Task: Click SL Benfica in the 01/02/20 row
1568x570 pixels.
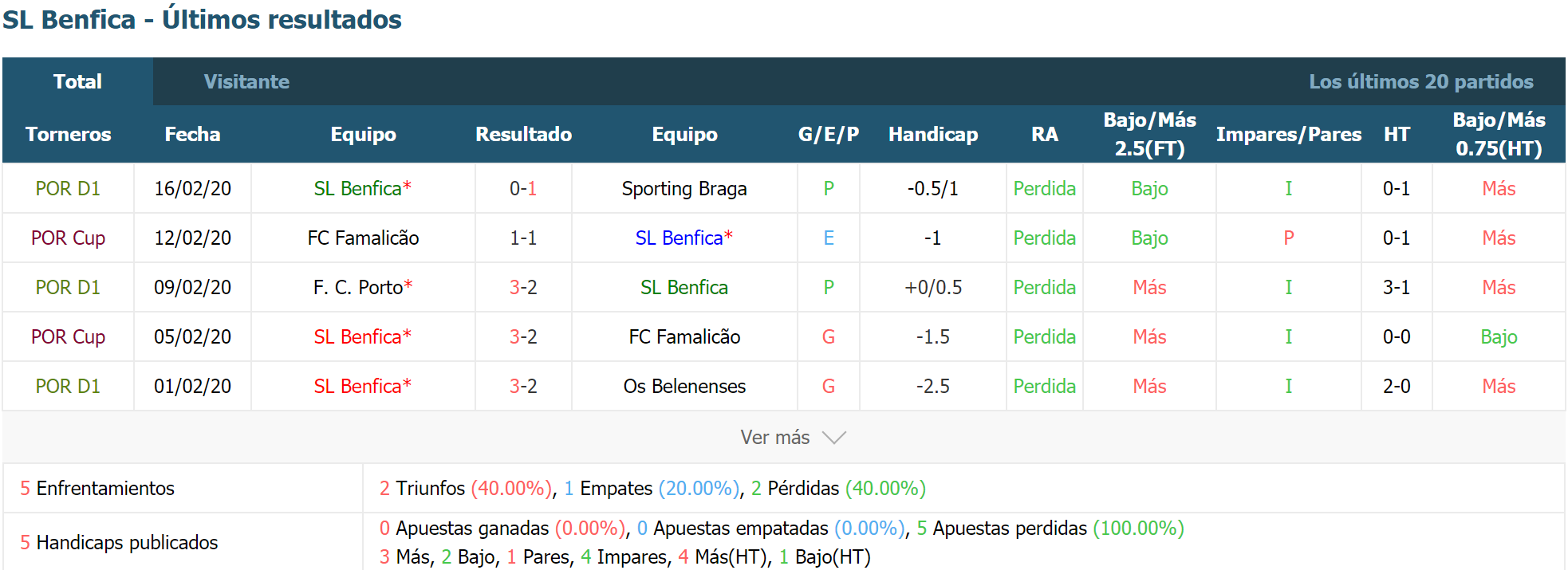Action: click(x=357, y=387)
